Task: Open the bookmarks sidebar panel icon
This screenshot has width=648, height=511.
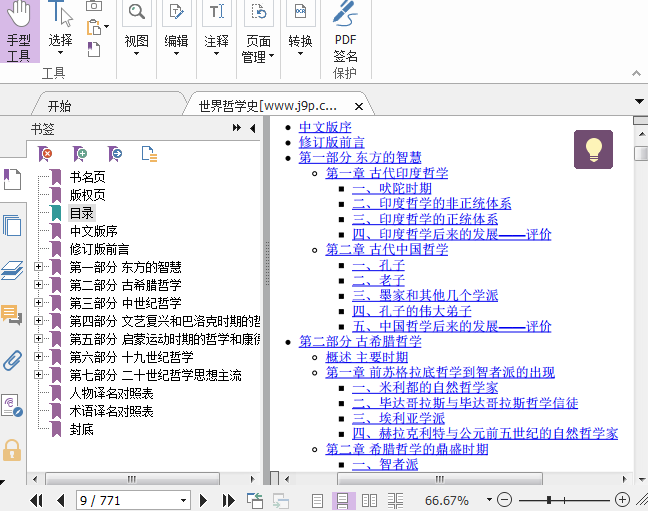Action: [12, 179]
